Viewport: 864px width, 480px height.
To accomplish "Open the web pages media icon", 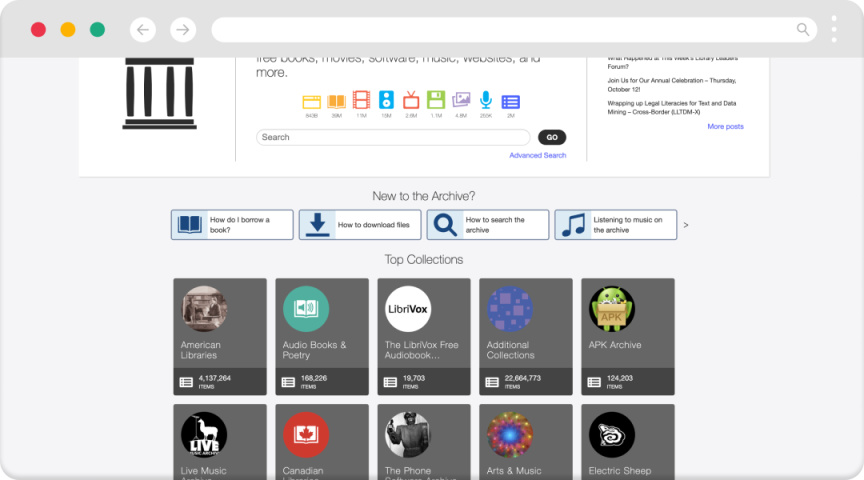I will [x=311, y=102].
